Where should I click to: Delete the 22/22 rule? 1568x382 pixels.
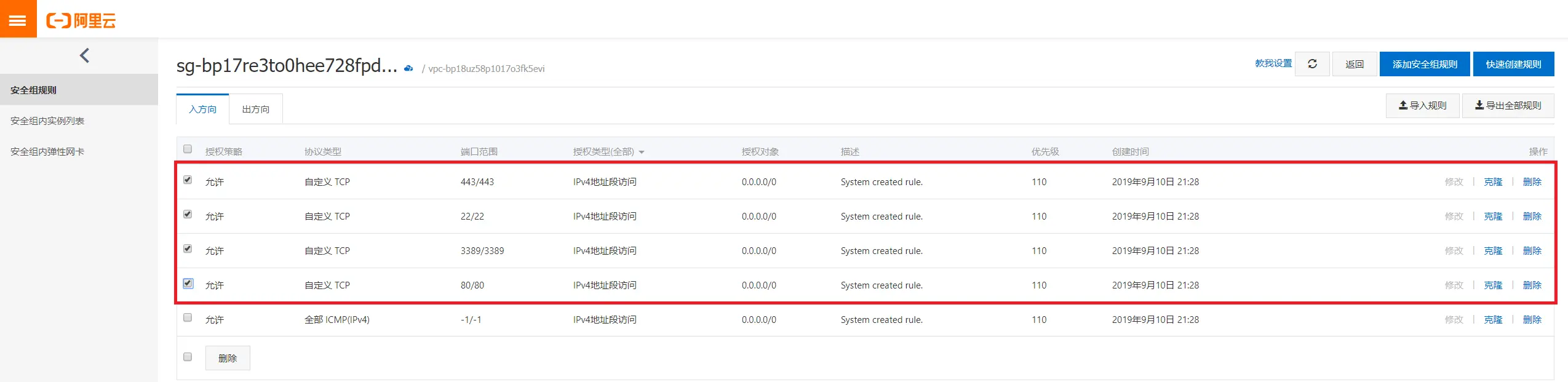1532,216
